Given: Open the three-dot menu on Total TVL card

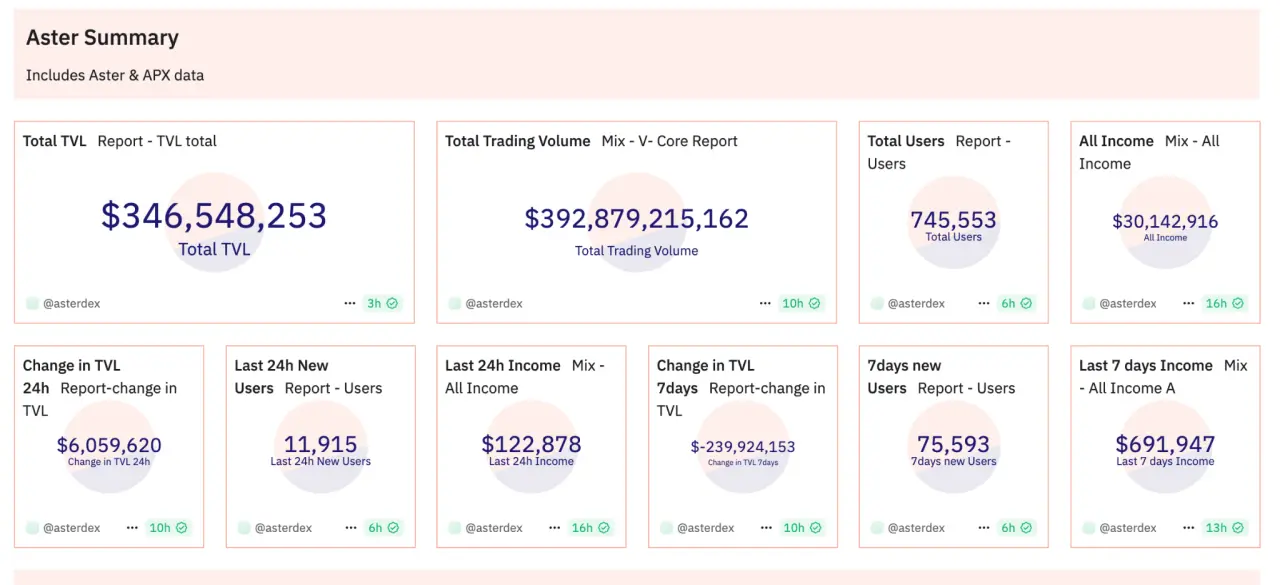Looking at the screenshot, I should 350,303.
